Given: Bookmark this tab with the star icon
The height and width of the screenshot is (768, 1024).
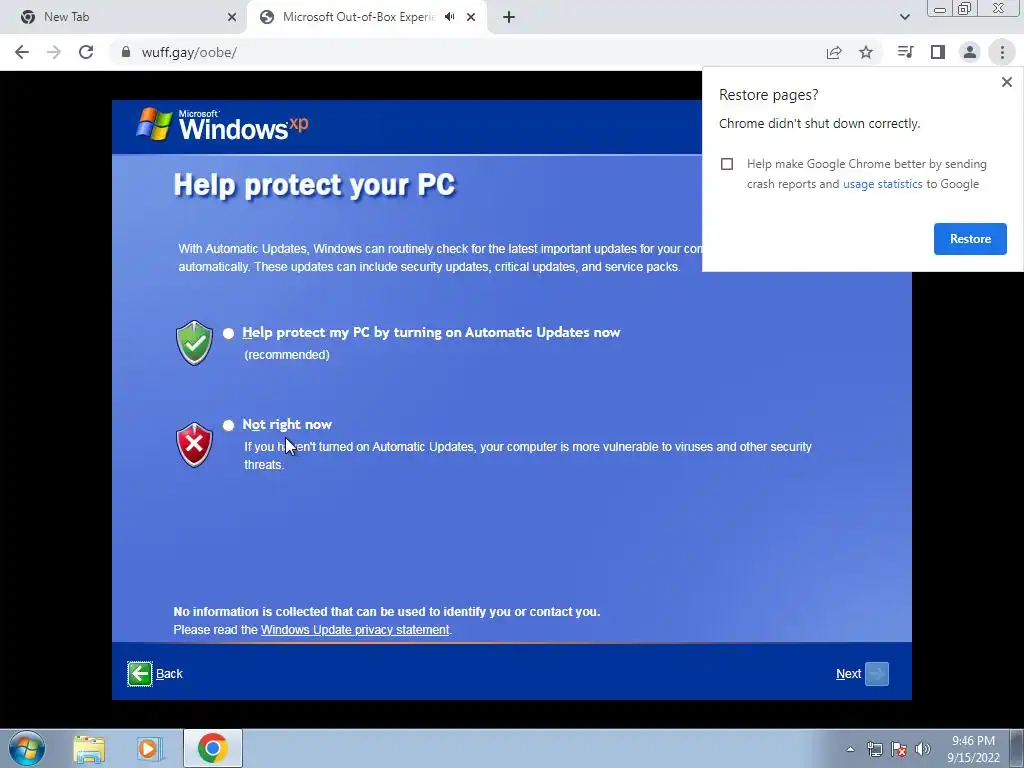Looking at the screenshot, I should tap(866, 52).
